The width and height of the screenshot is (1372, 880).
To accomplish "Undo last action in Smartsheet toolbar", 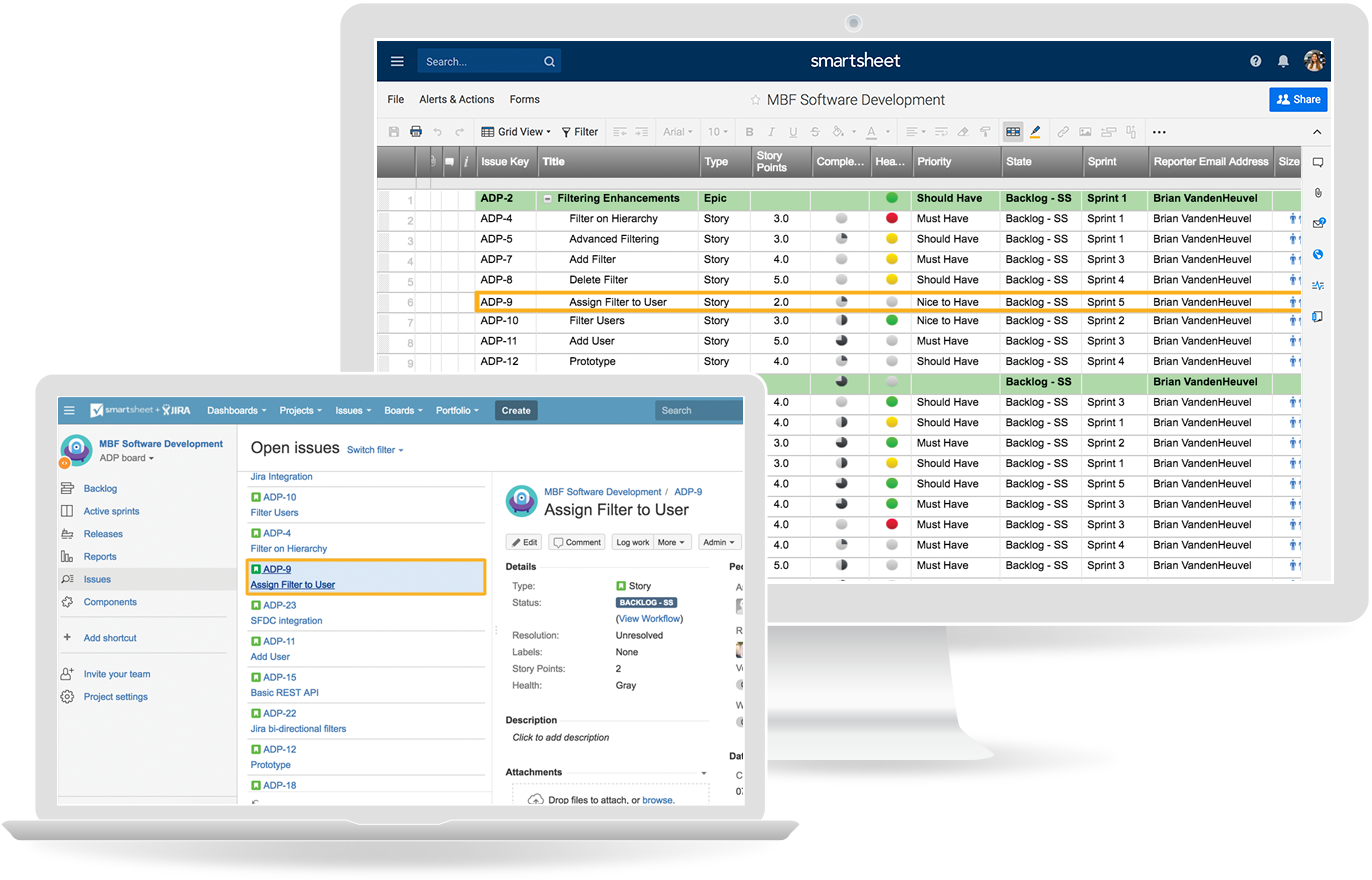I will [438, 131].
